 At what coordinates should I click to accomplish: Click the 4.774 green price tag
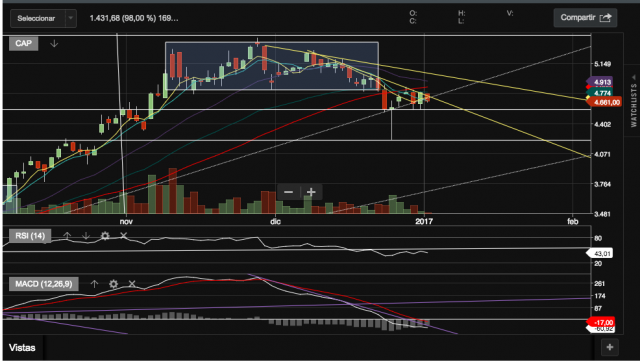(600, 93)
